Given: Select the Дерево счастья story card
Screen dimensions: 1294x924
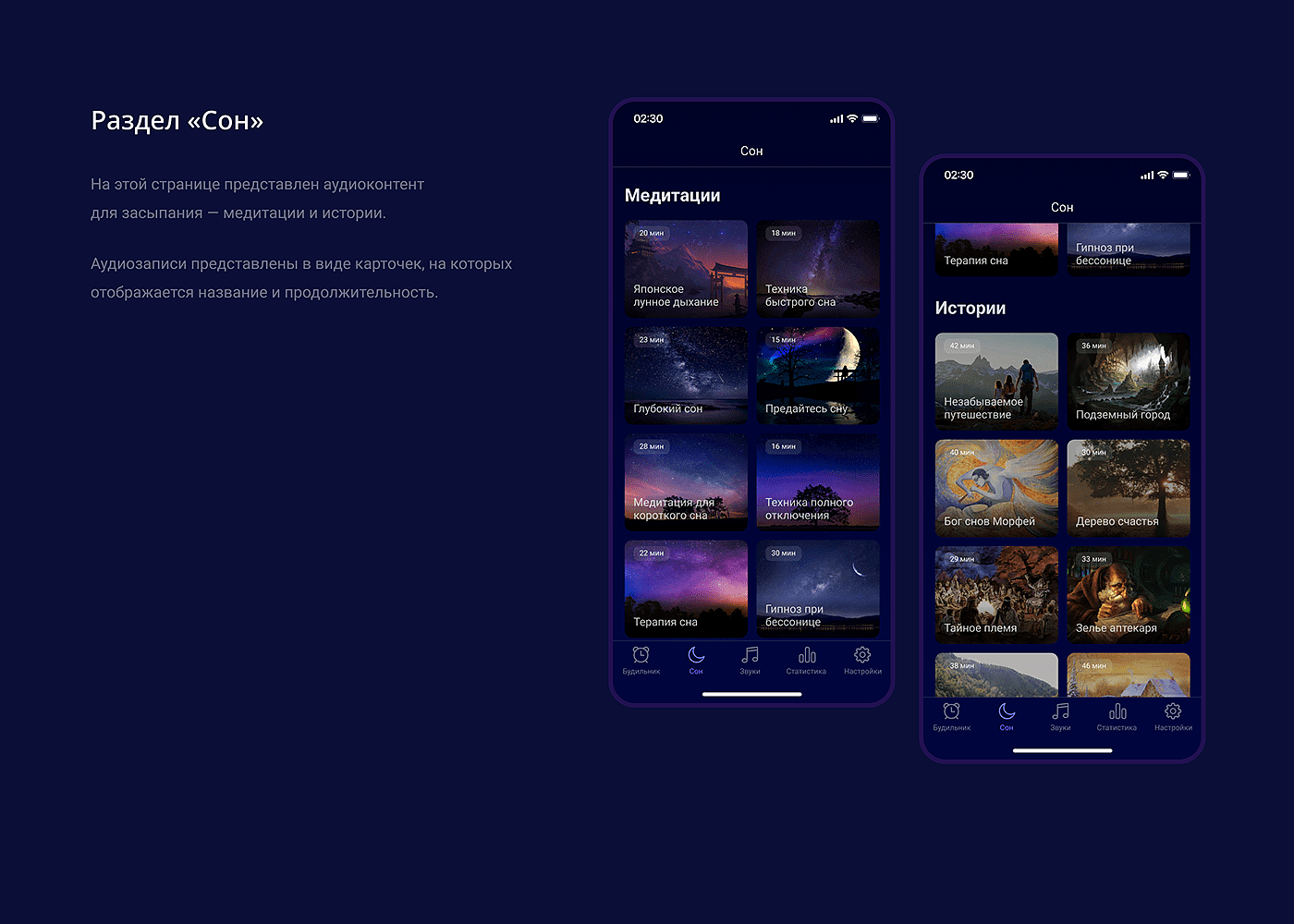Looking at the screenshot, I should (1129, 488).
